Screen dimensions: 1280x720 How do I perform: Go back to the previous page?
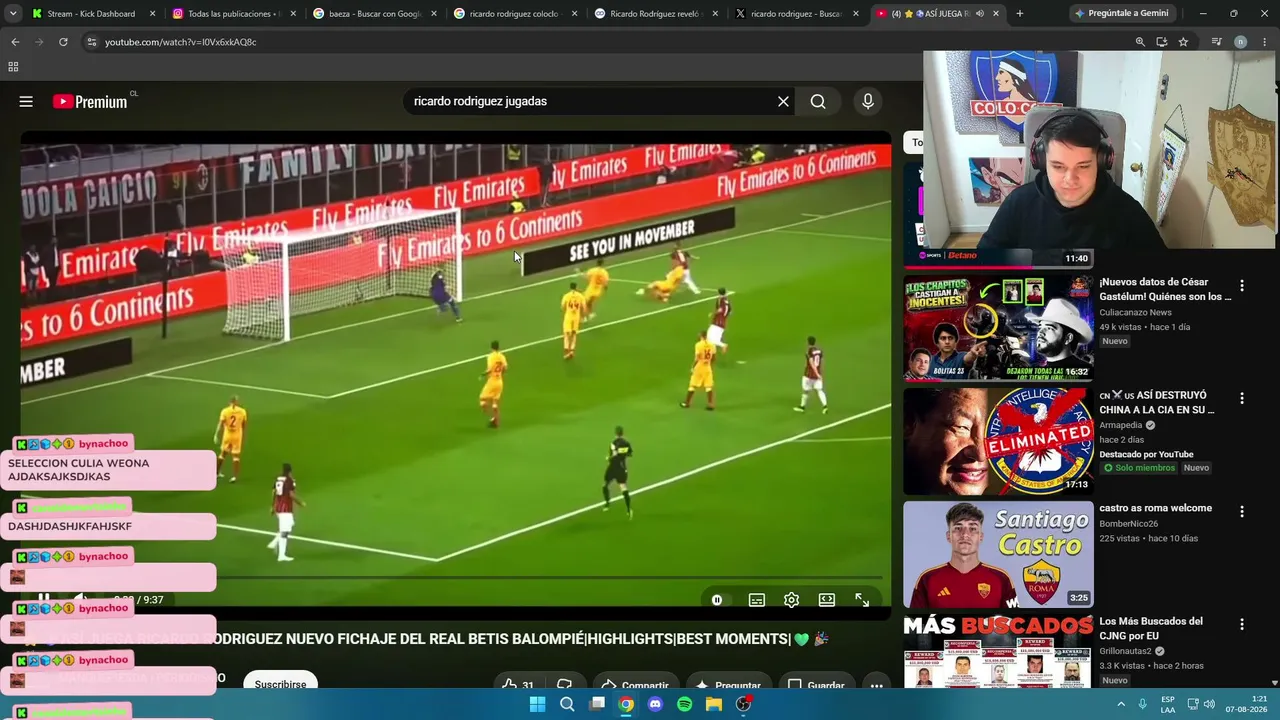coord(15,42)
